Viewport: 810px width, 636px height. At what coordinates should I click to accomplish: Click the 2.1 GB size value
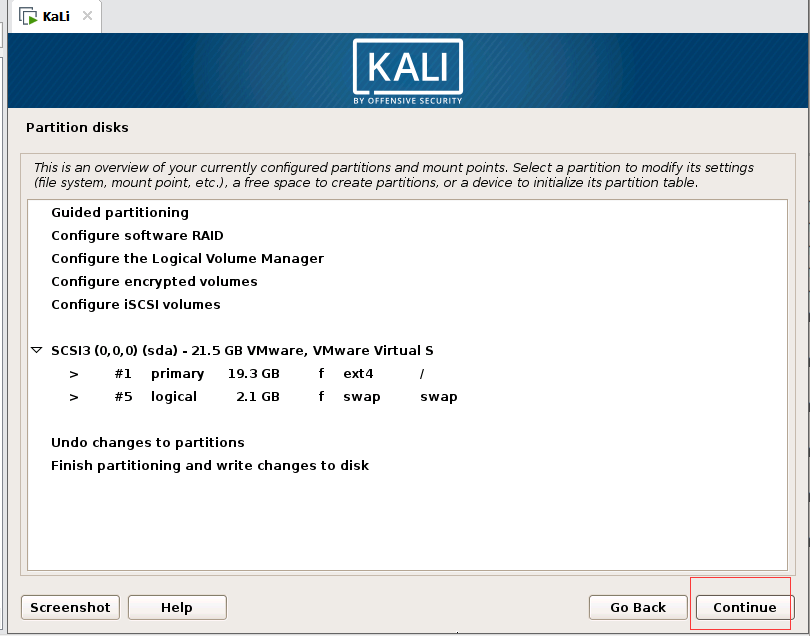(258, 397)
